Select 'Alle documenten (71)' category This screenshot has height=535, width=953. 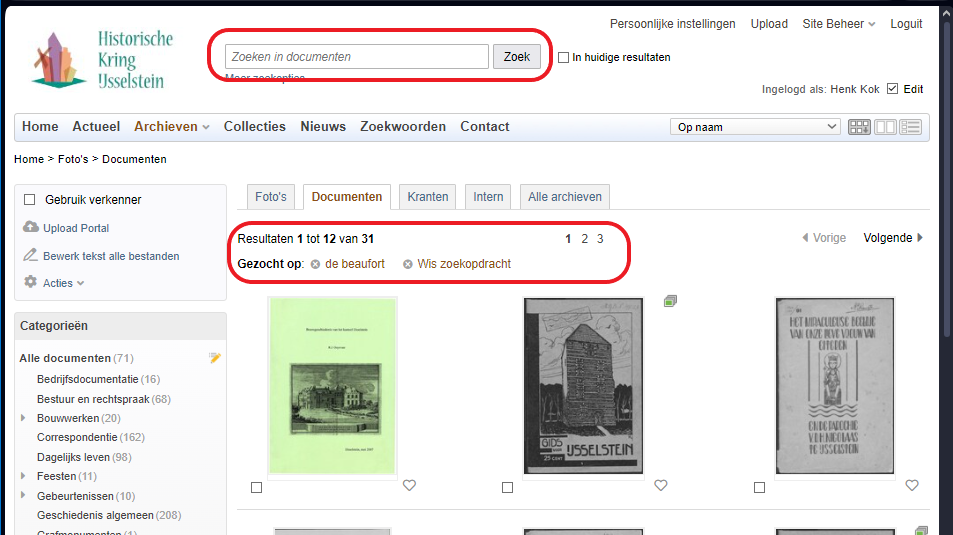pos(77,358)
